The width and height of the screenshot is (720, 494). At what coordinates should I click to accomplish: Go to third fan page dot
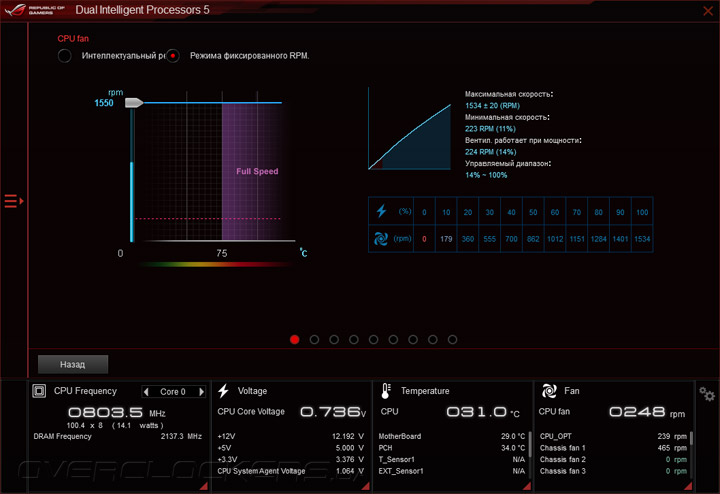[334, 339]
